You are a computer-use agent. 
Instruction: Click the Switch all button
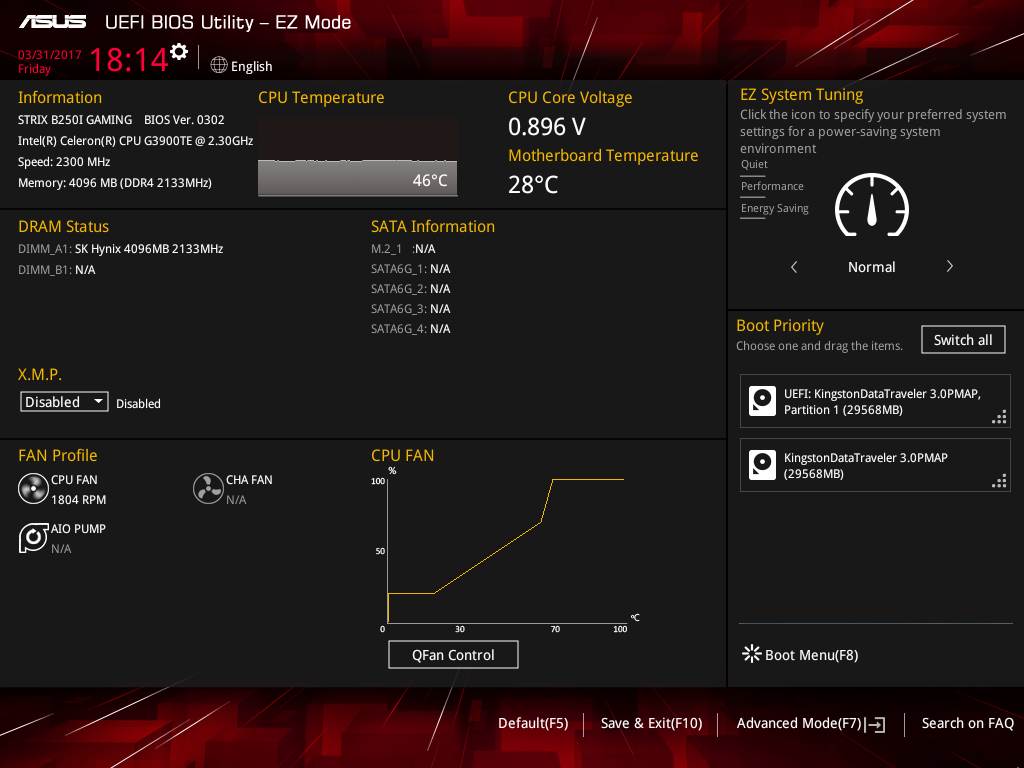click(963, 340)
